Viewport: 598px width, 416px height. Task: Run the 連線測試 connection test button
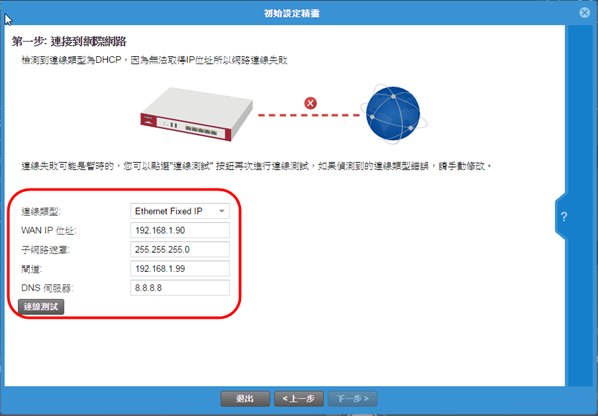(41, 307)
